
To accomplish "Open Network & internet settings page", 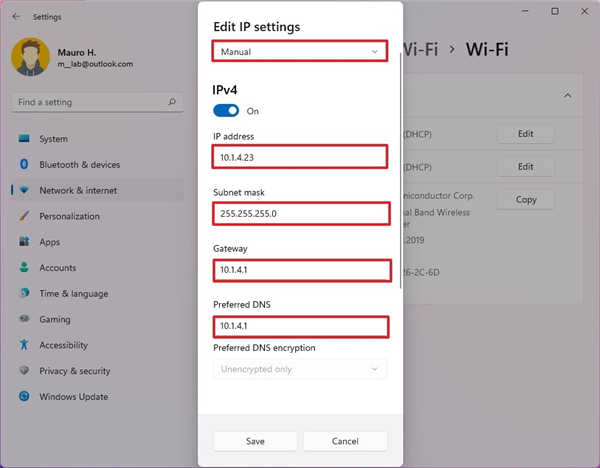I will tap(78, 190).
